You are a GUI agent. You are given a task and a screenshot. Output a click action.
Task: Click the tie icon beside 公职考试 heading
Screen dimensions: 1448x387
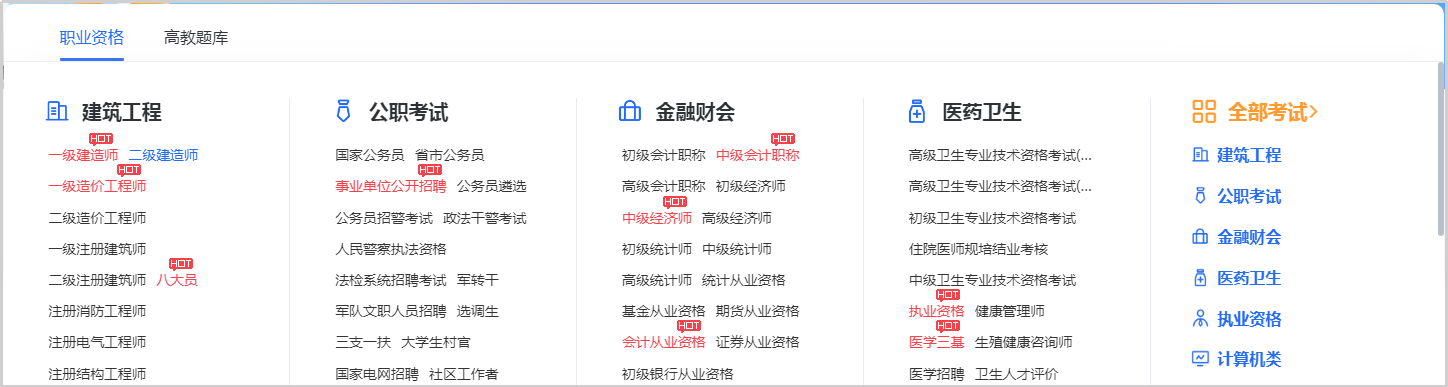pyautogui.click(x=343, y=112)
